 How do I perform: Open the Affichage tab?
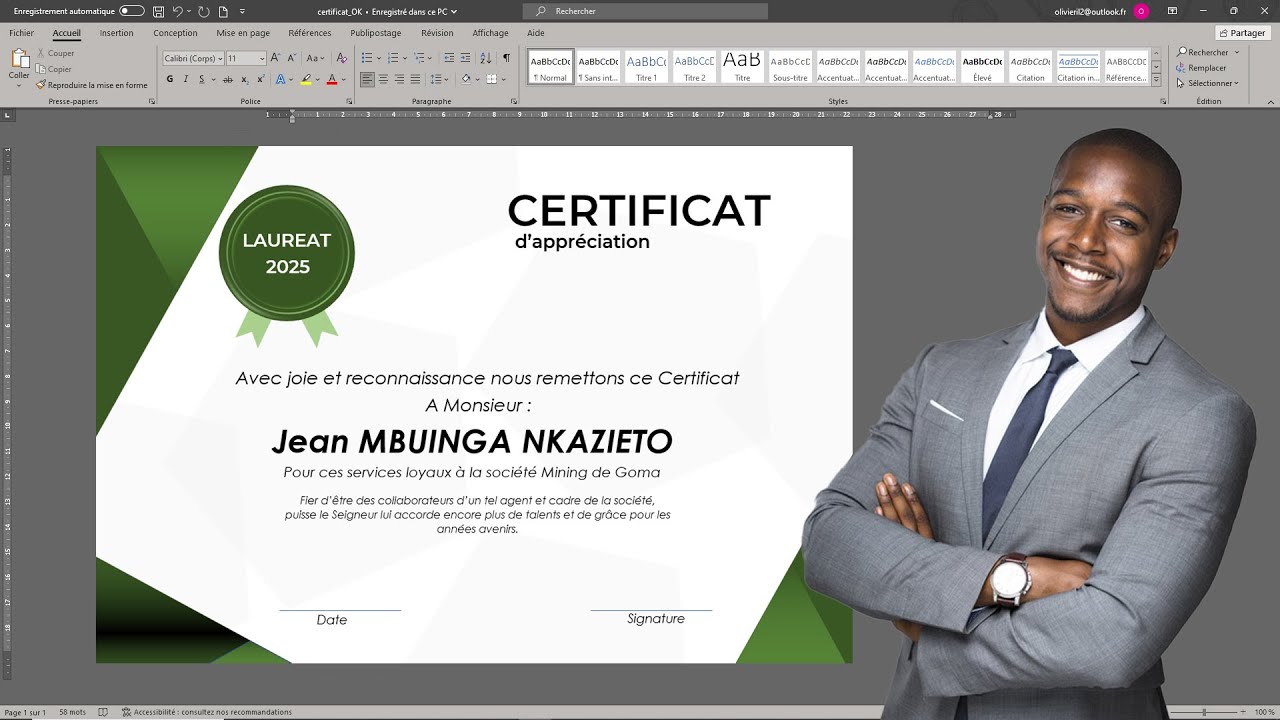[x=490, y=33]
